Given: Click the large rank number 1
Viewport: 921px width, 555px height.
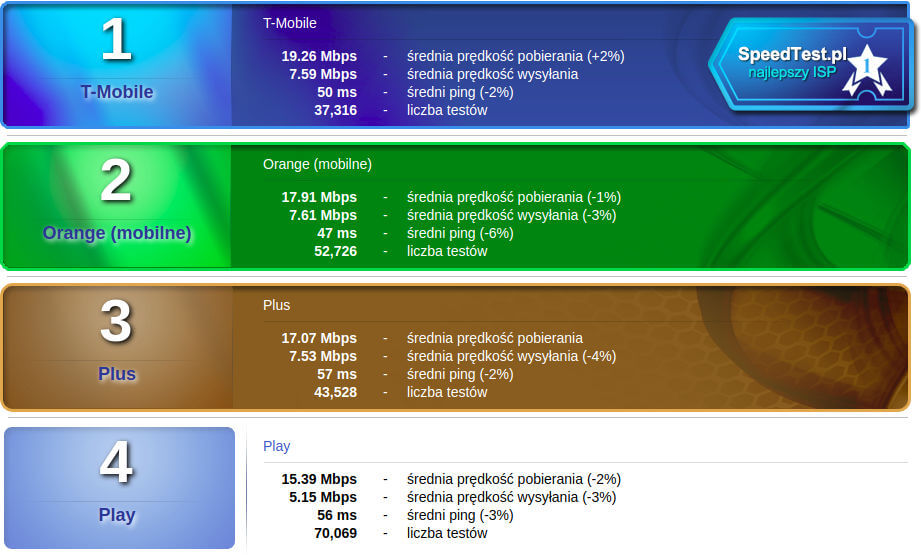Looking at the screenshot, I should click(116, 41).
